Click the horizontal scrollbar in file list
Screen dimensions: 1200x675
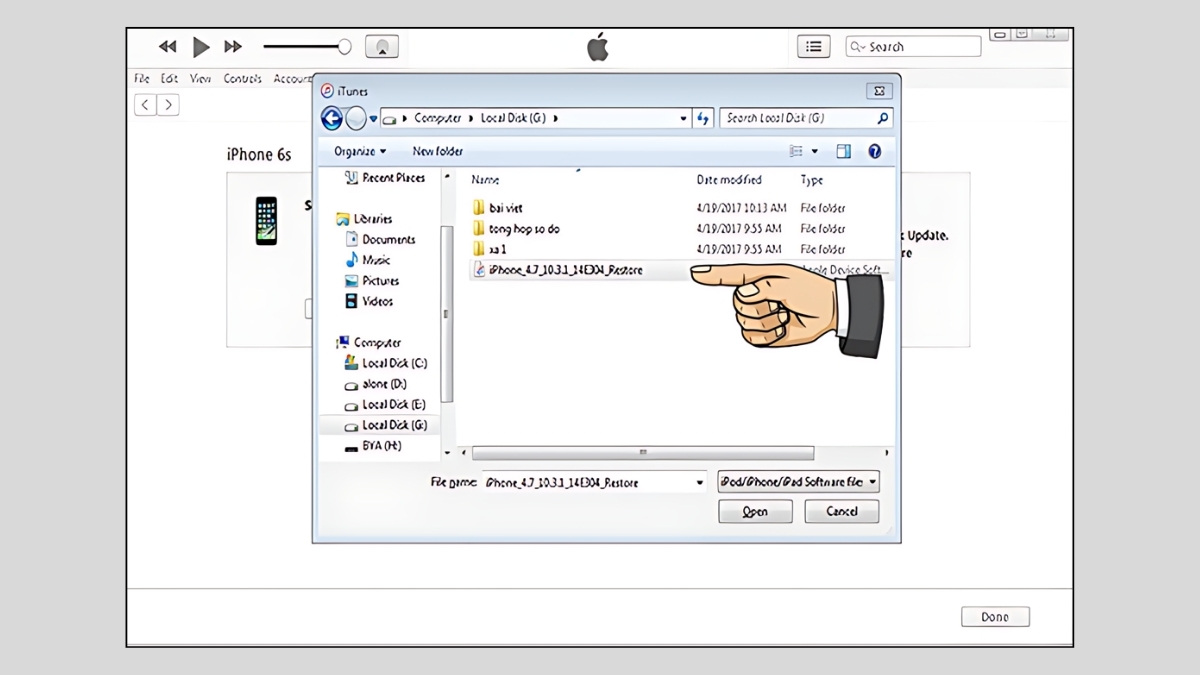643,453
